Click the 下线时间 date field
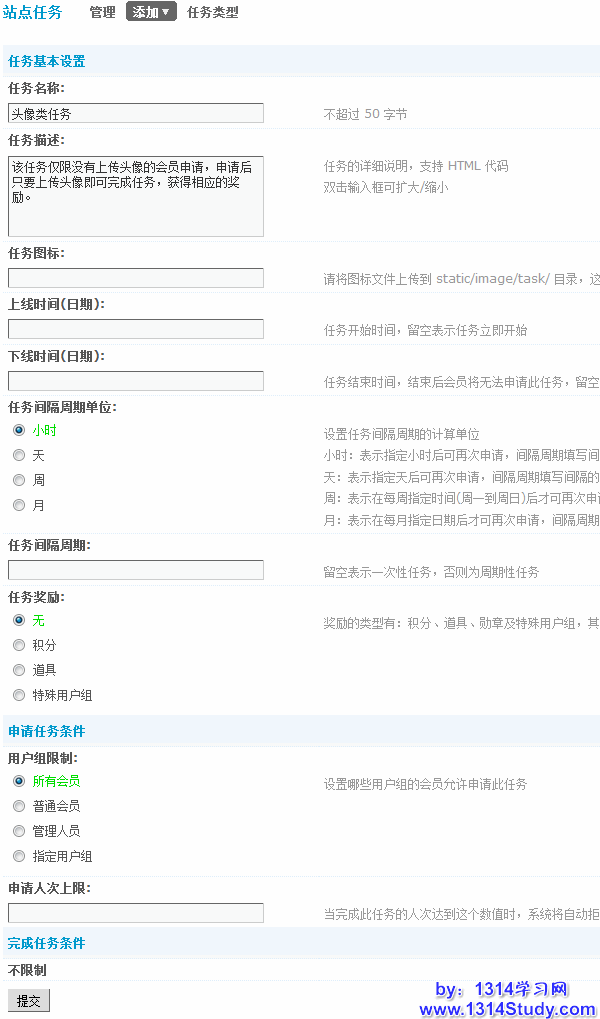The image size is (600, 1019). (136, 381)
